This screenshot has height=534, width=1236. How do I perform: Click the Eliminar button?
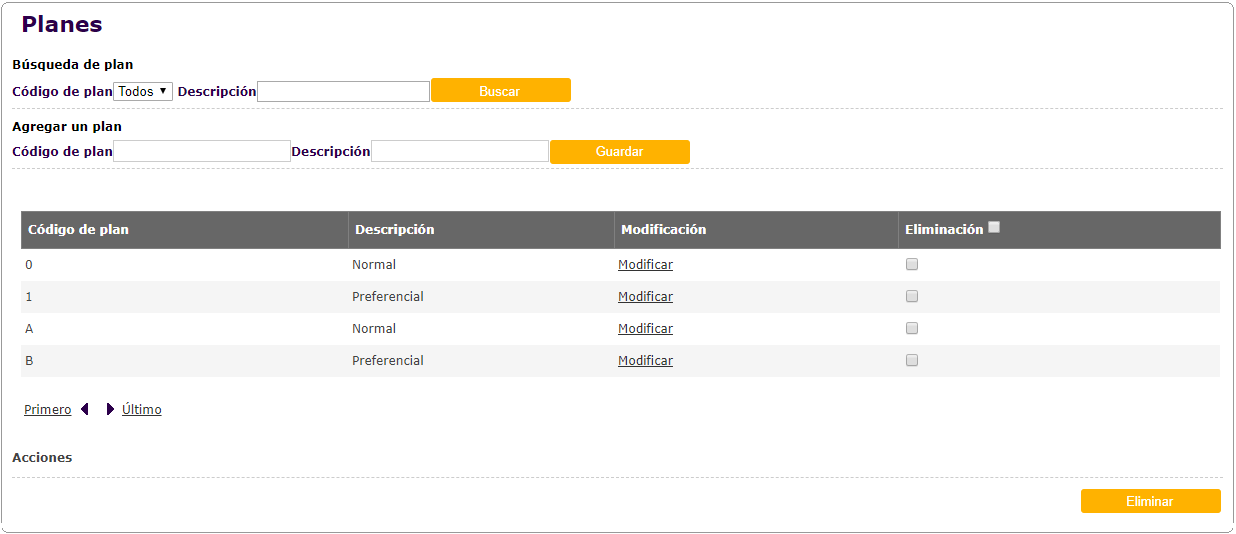(x=1150, y=501)
